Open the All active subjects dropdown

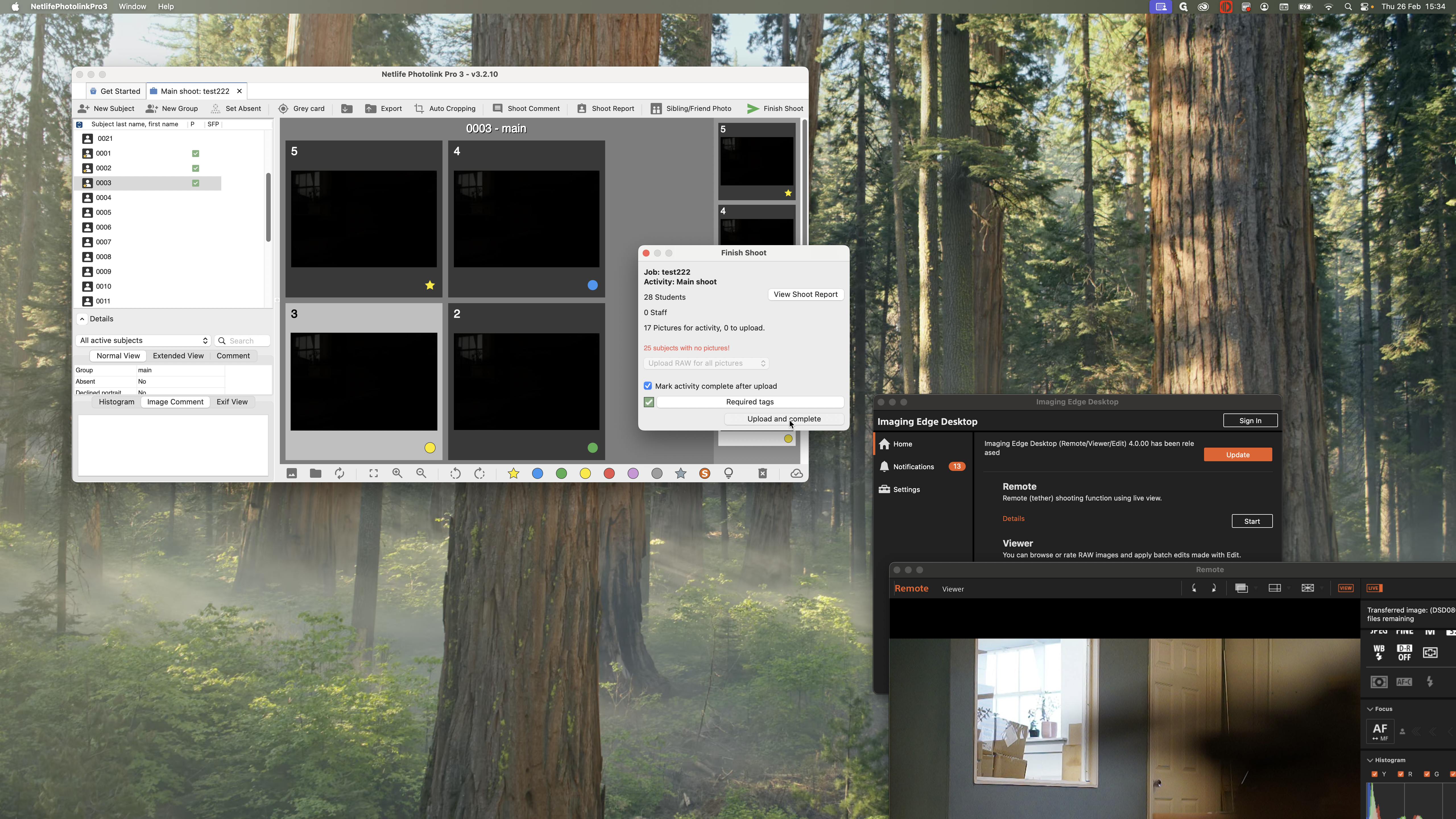(x=143, y=340)
